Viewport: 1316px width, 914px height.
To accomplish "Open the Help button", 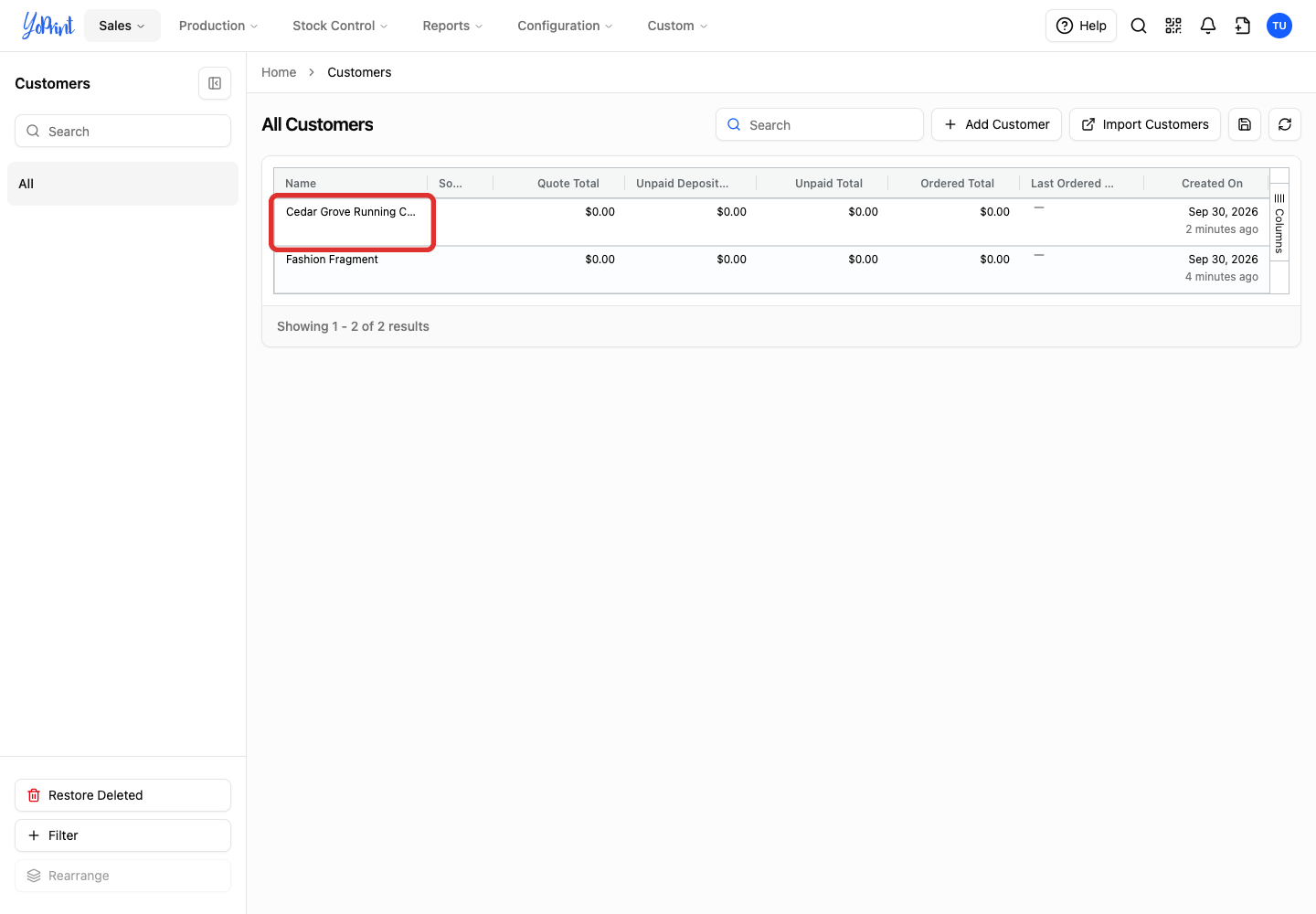I will click(x=1081, y=26).
